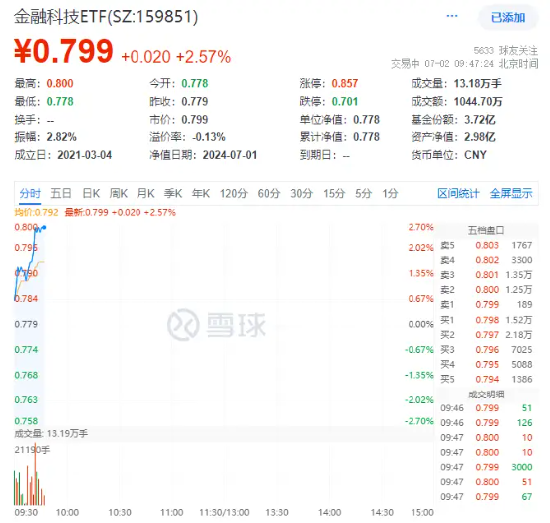Switch to the 五日 tab
The width and height of the screenshot is (550, 523).
(61, 193)
